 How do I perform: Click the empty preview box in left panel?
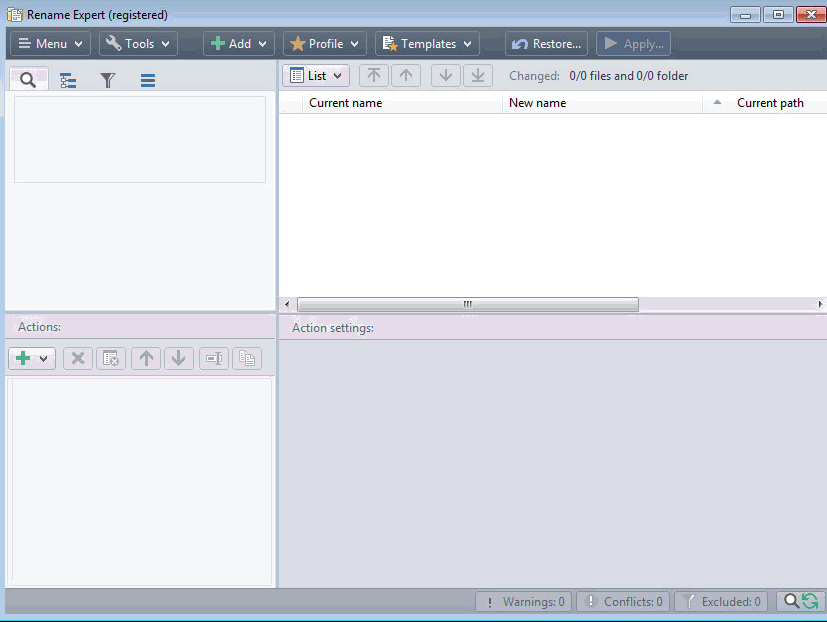tap(140, 139)
